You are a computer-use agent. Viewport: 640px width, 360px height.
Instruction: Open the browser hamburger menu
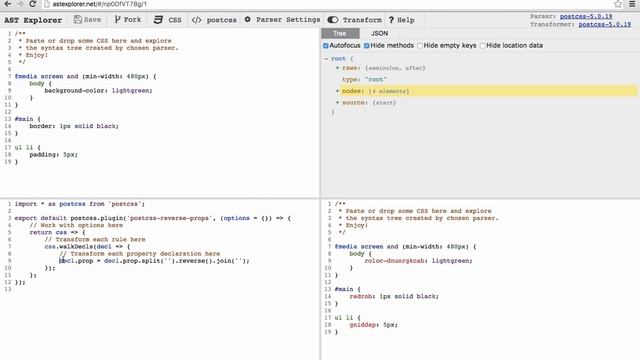pos(632,4)
